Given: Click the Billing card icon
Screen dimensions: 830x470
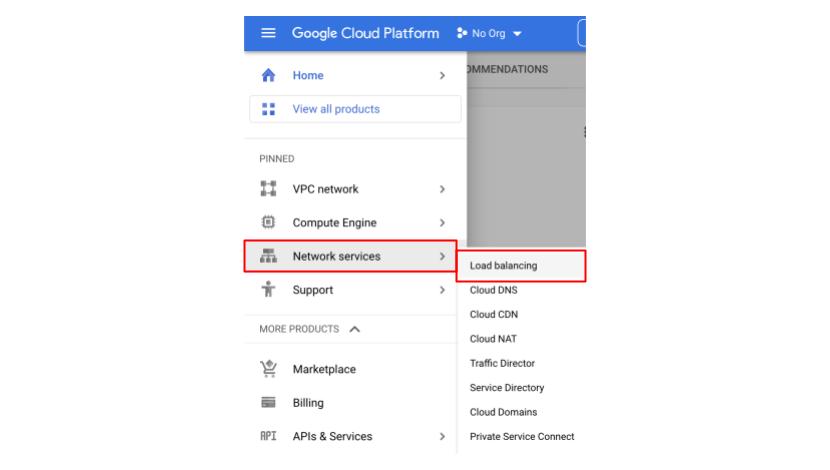Looking at the screenshot, I should pyautogui.click(x=268, y=402).
